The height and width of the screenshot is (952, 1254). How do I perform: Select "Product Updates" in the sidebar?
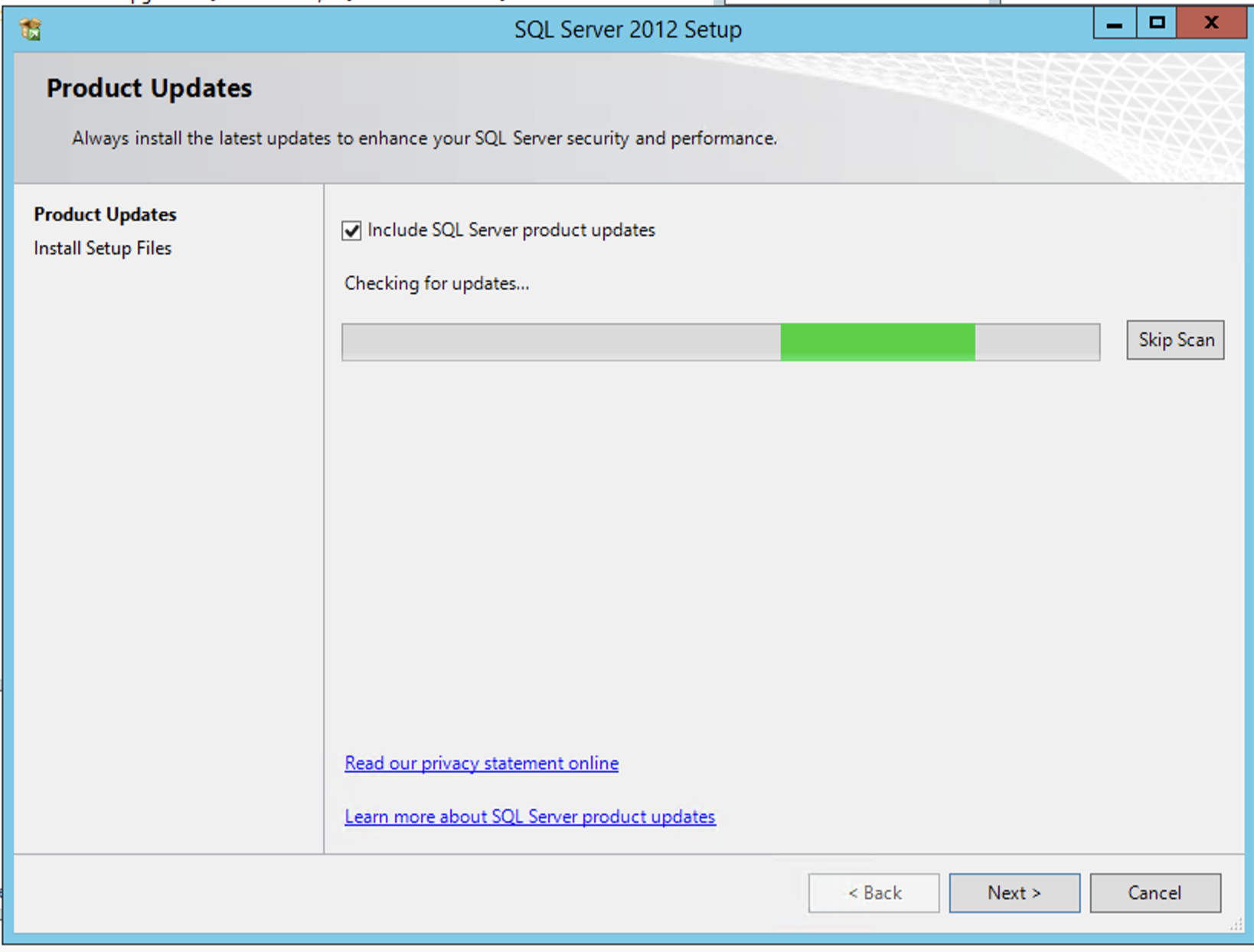click(105, 214)
